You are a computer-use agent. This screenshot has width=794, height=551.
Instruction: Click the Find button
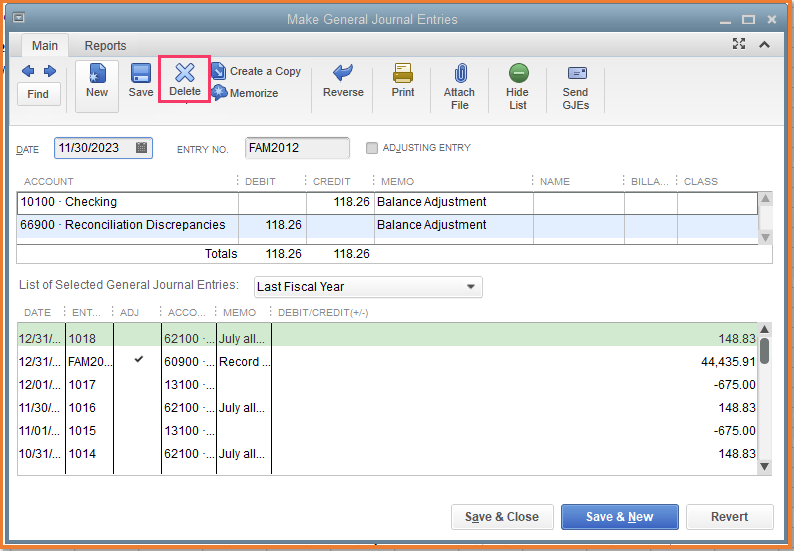coord(38,94)
